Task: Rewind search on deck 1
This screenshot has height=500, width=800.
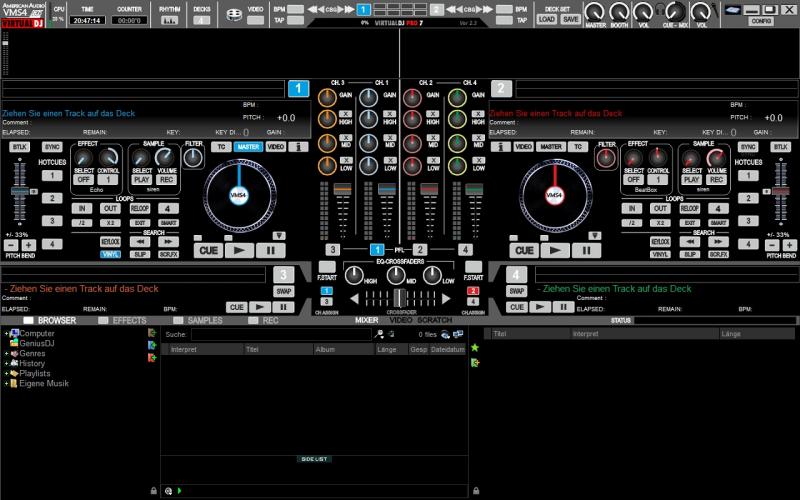Action: point(140,242)
